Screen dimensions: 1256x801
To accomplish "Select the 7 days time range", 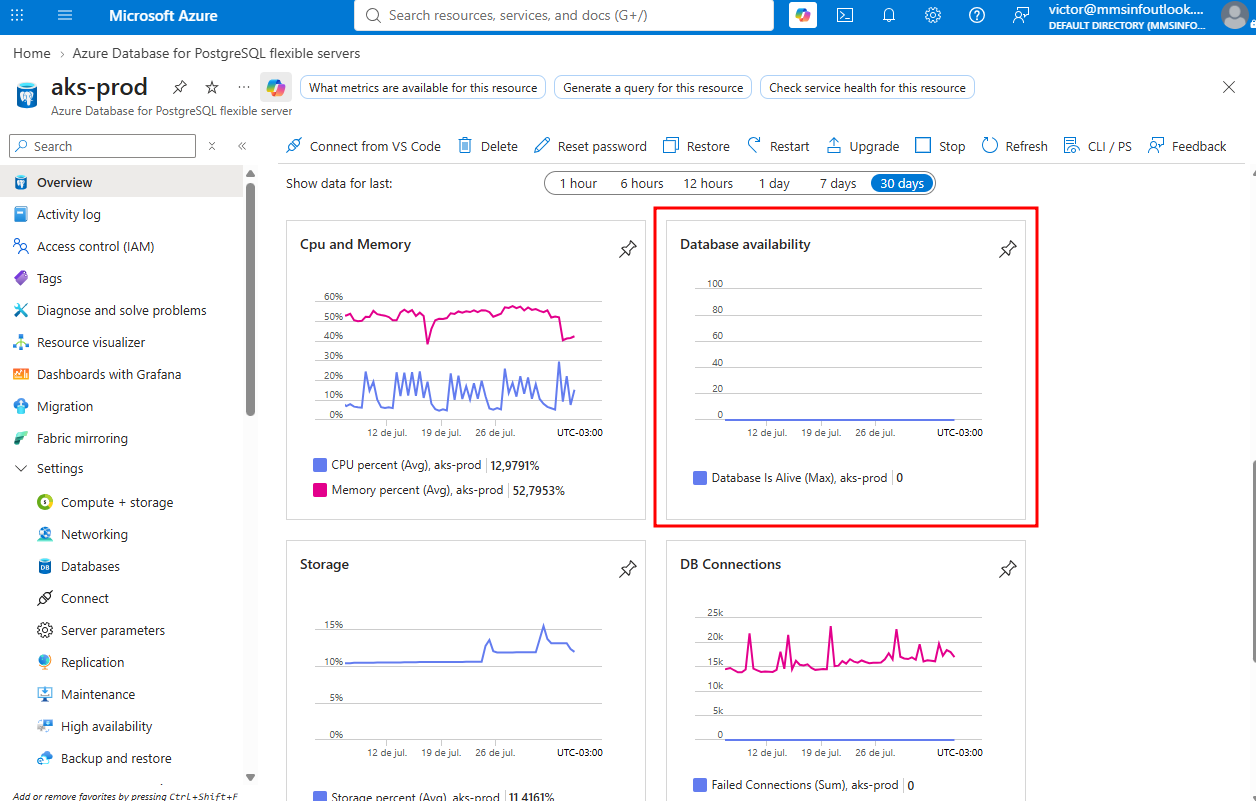I will pos(838,183).
